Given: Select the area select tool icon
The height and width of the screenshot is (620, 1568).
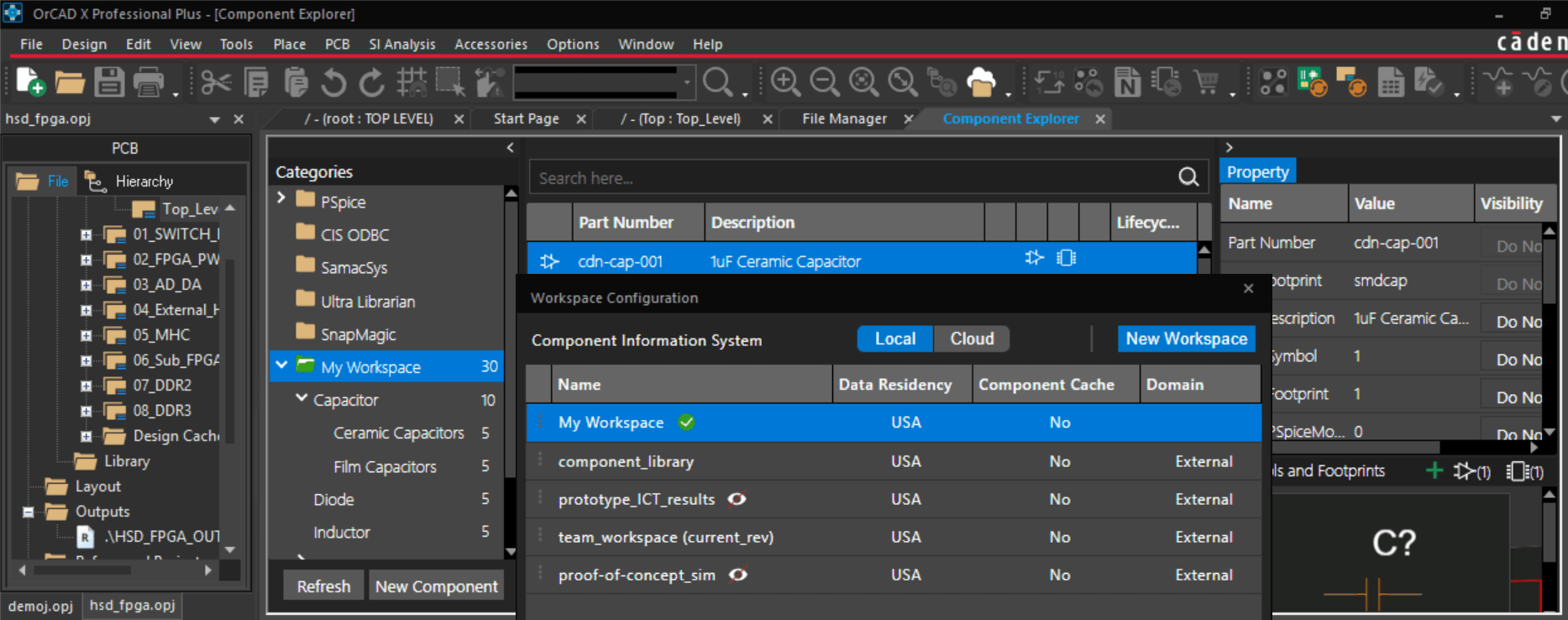Looking at the screenshot, I should (x=450, y=82).
